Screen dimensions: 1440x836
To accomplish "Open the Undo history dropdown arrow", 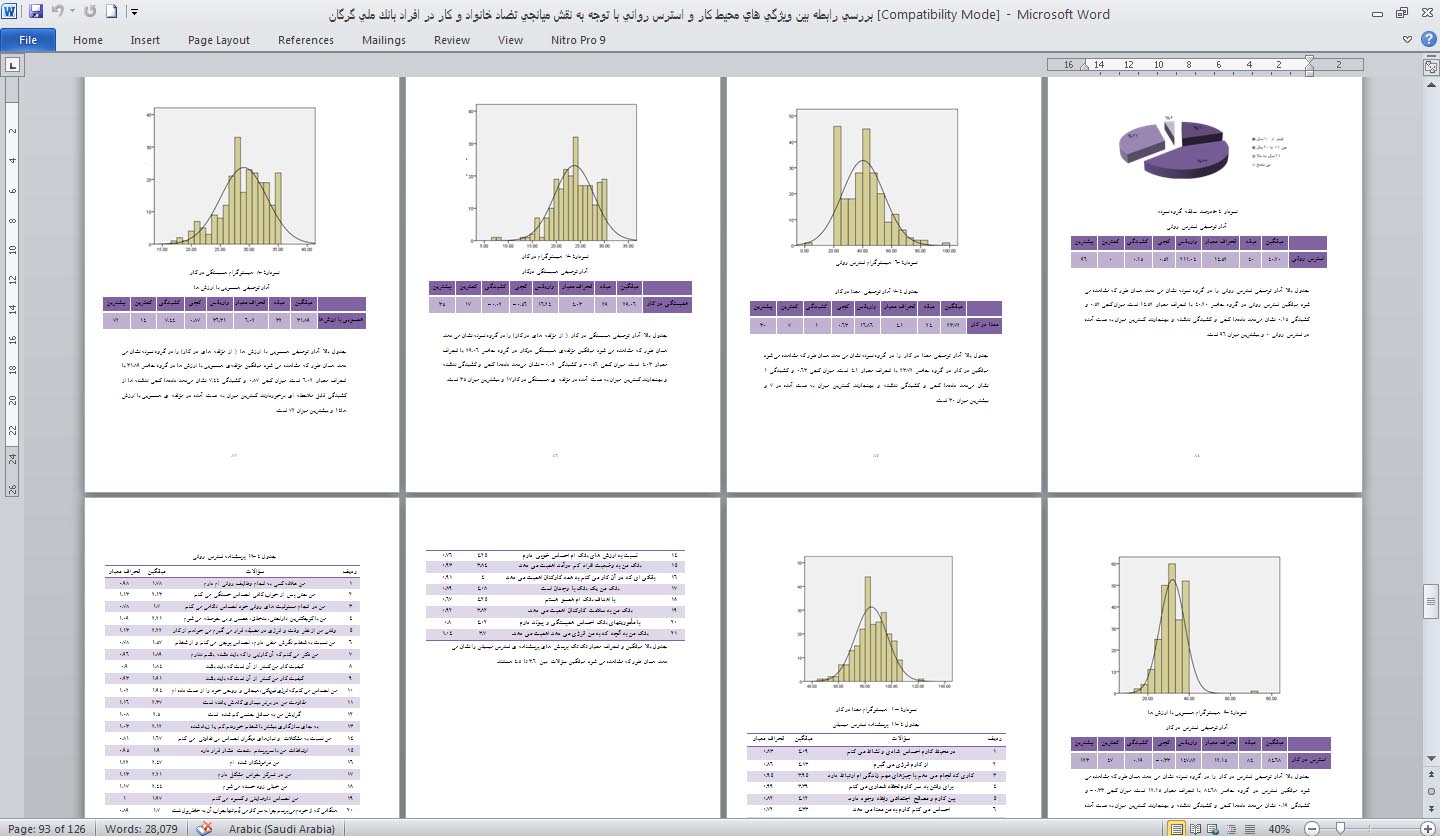I will coord(74,14).
